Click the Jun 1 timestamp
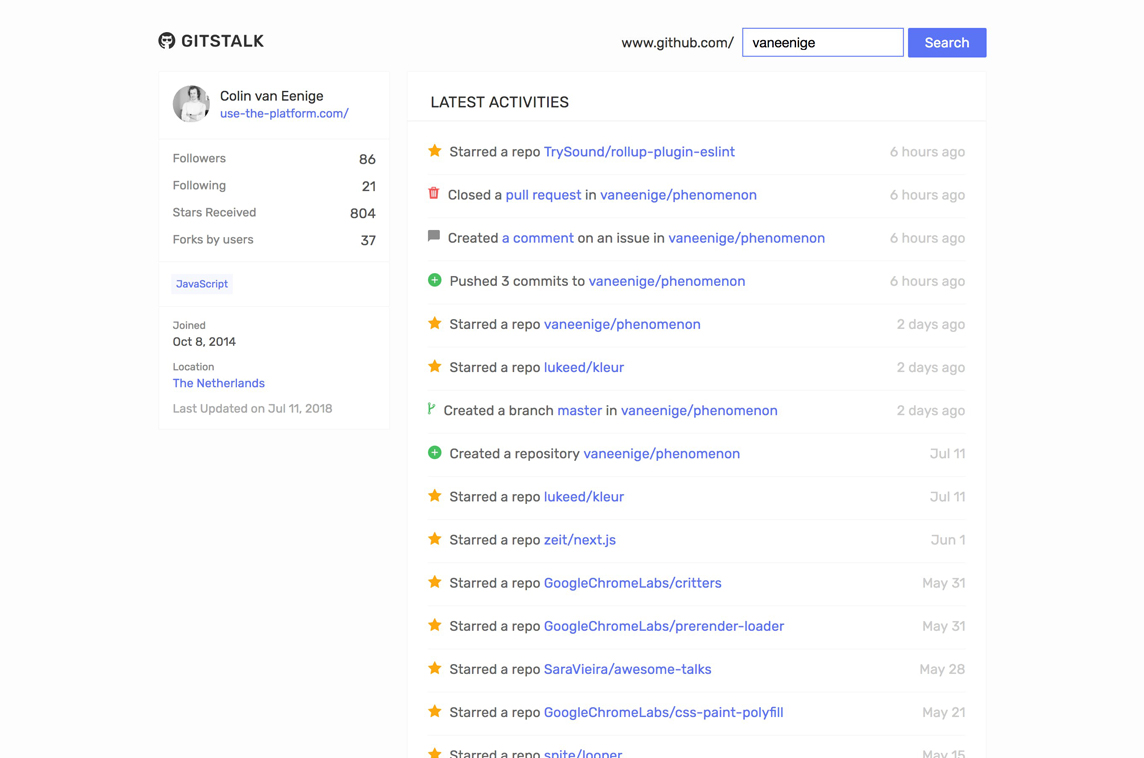This screenshot has height=758, width=1144. pos(948,540)
